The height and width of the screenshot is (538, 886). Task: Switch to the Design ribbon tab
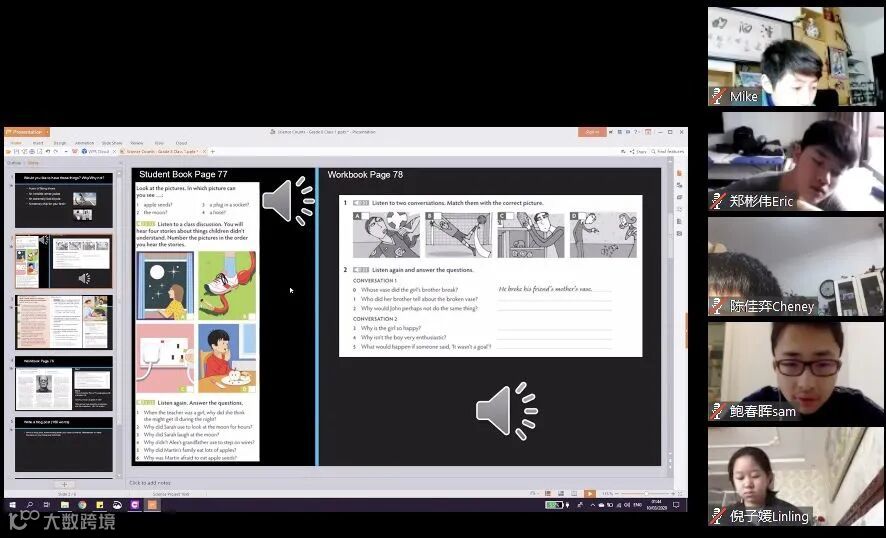pyautogui.click(x=59, y=143)
